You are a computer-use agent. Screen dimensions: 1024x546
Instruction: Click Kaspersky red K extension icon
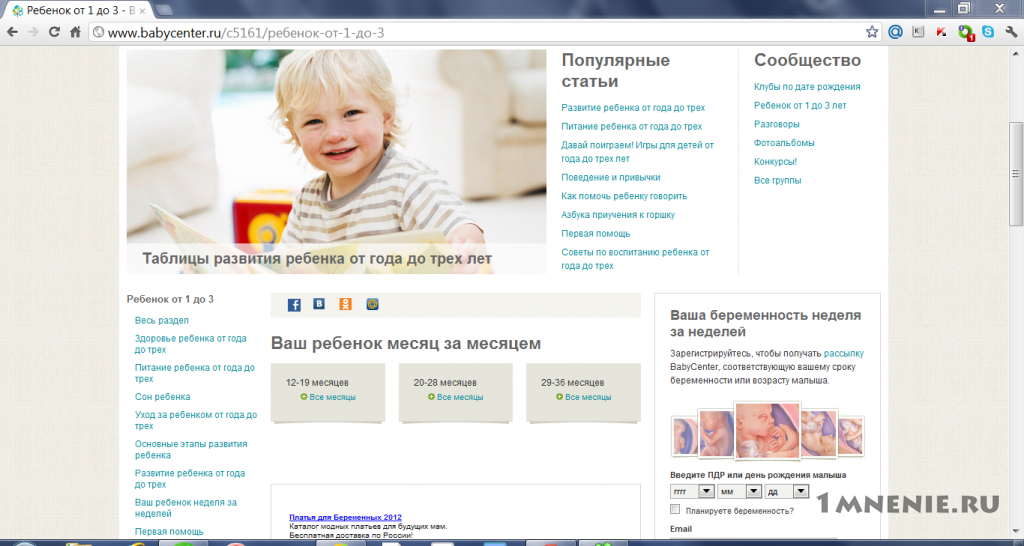tap(941, 32)
